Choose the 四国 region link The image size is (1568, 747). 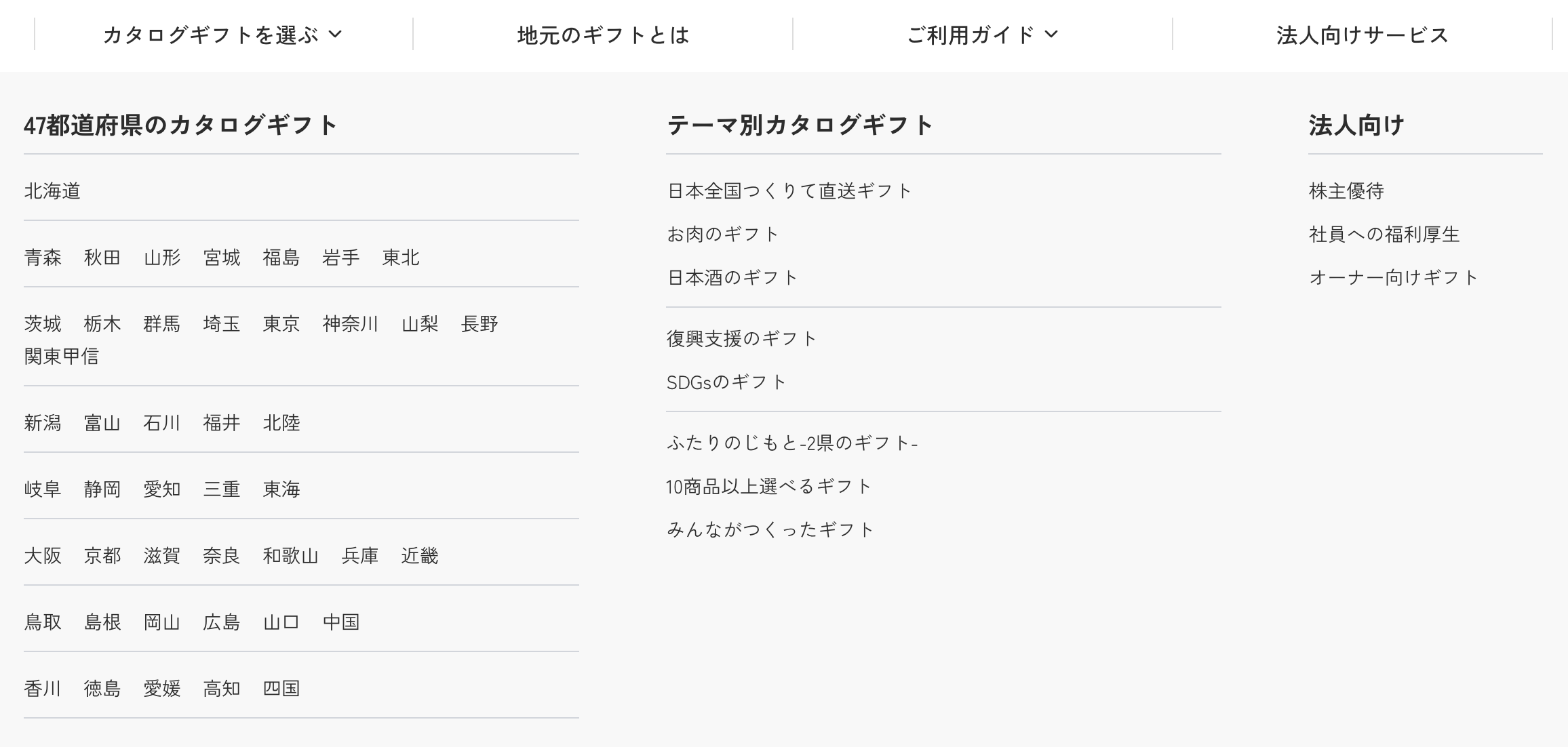point(281,689)
